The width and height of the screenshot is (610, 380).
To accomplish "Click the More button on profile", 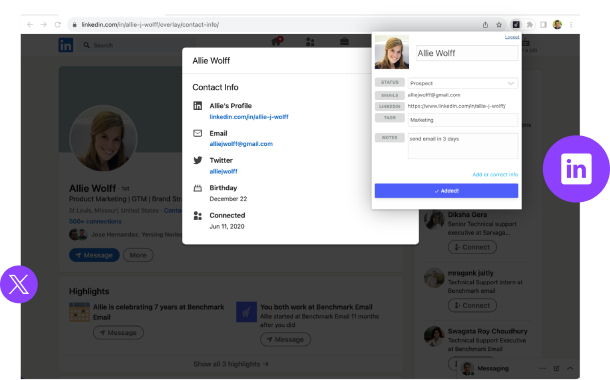I will click(x=138, y=255).
